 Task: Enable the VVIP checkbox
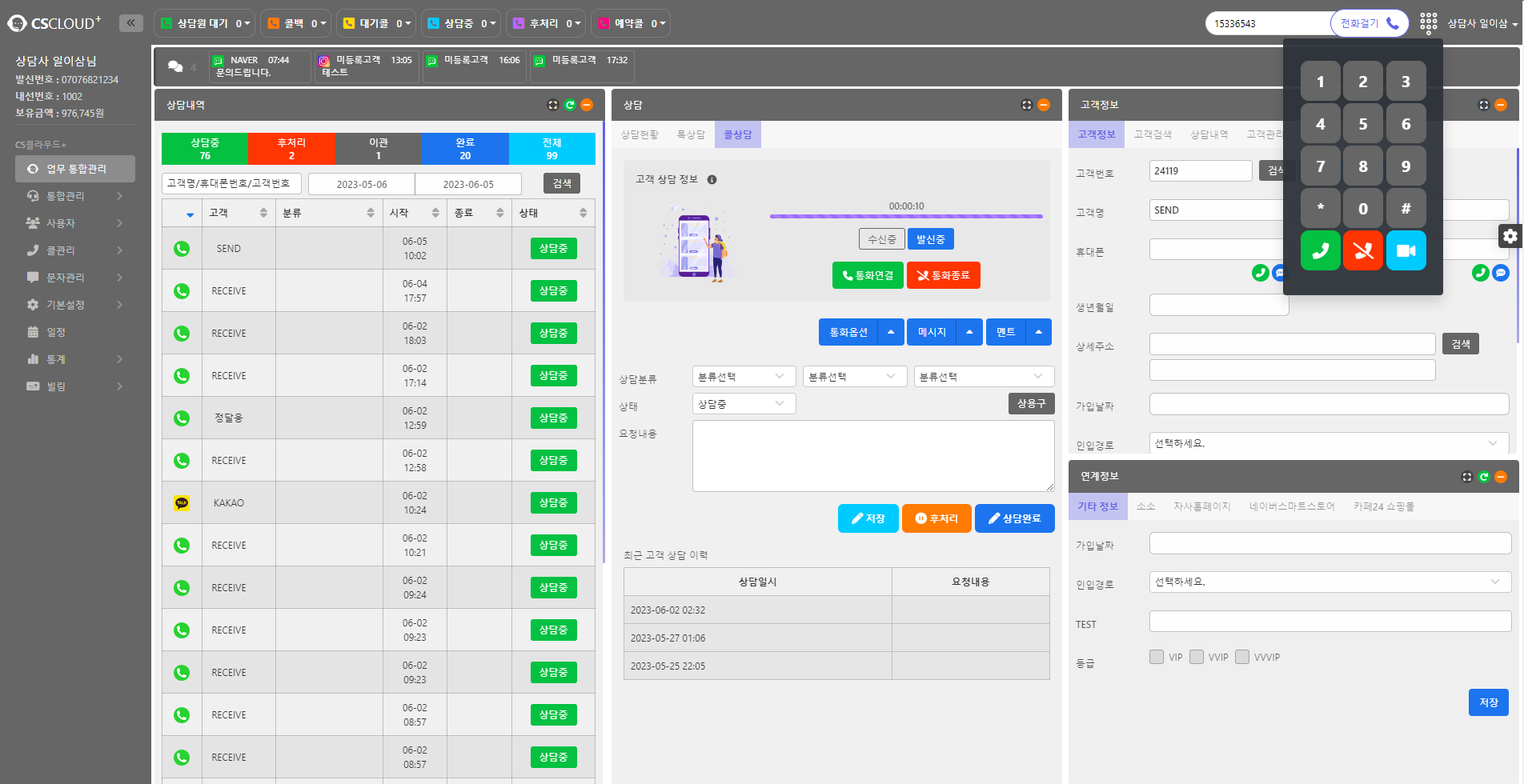[x=1197, y=657]
